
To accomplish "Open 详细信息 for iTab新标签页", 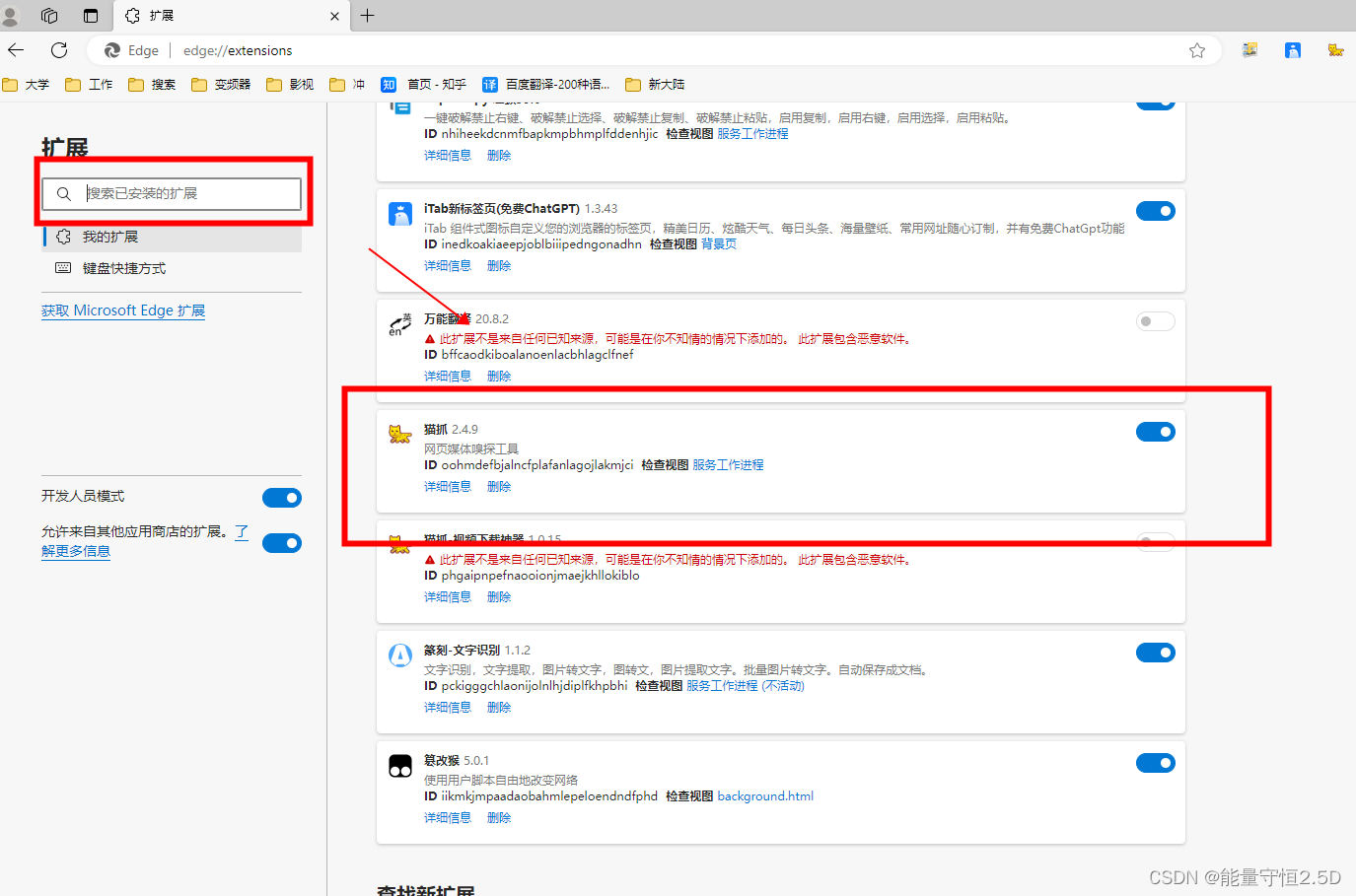I will tap(448, 266).
